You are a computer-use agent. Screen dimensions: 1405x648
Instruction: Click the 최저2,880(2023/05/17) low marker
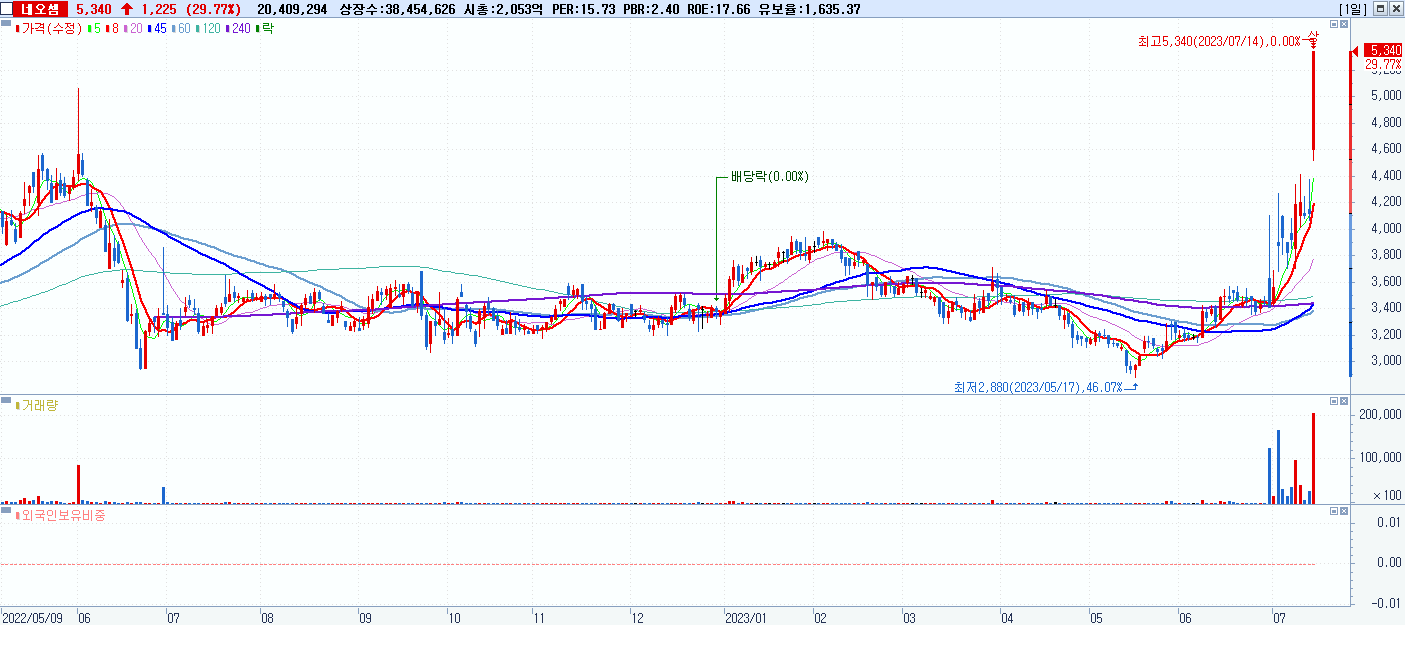(1038, 386)
